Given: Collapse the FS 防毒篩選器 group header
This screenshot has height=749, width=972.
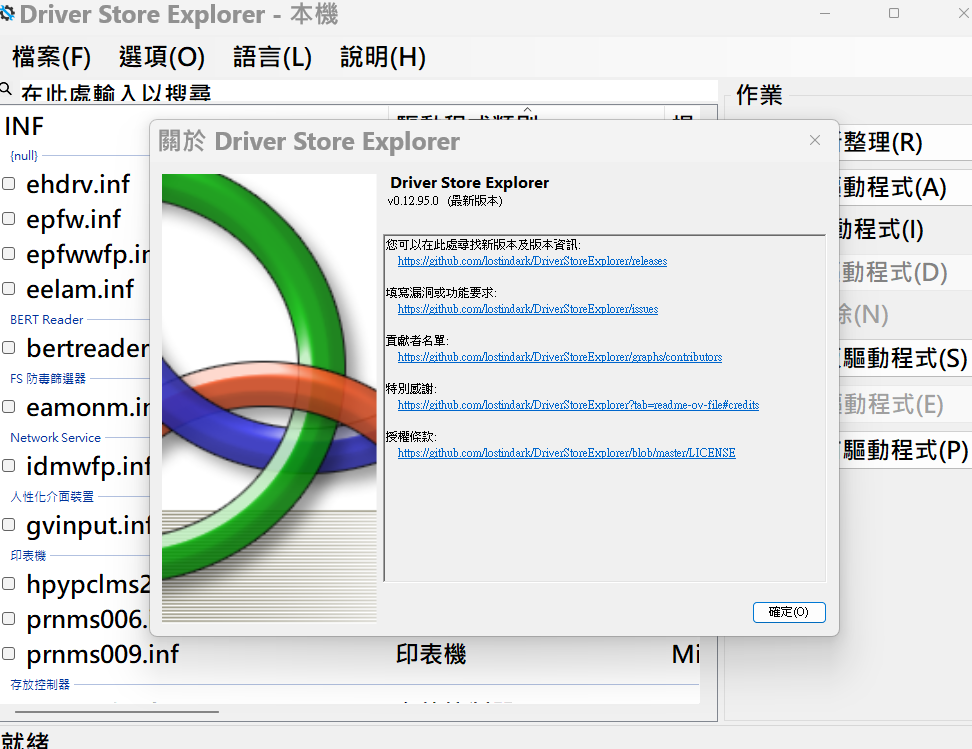Looking at the screenshot, I should [x=48, y=378].
